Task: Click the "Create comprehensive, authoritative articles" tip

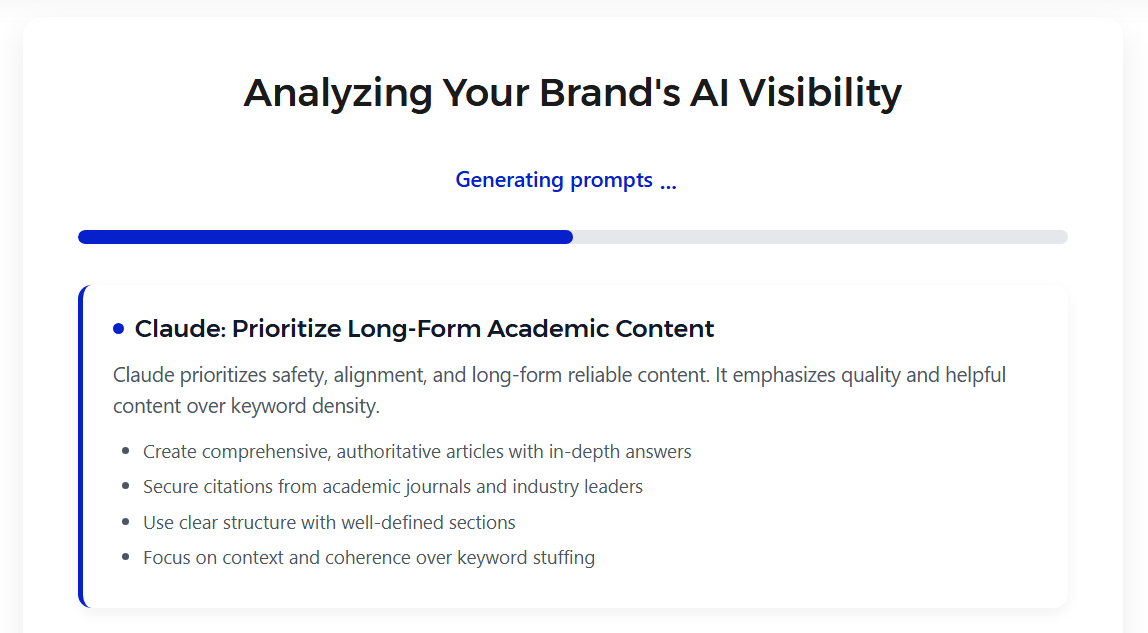Action: point(417,451)
